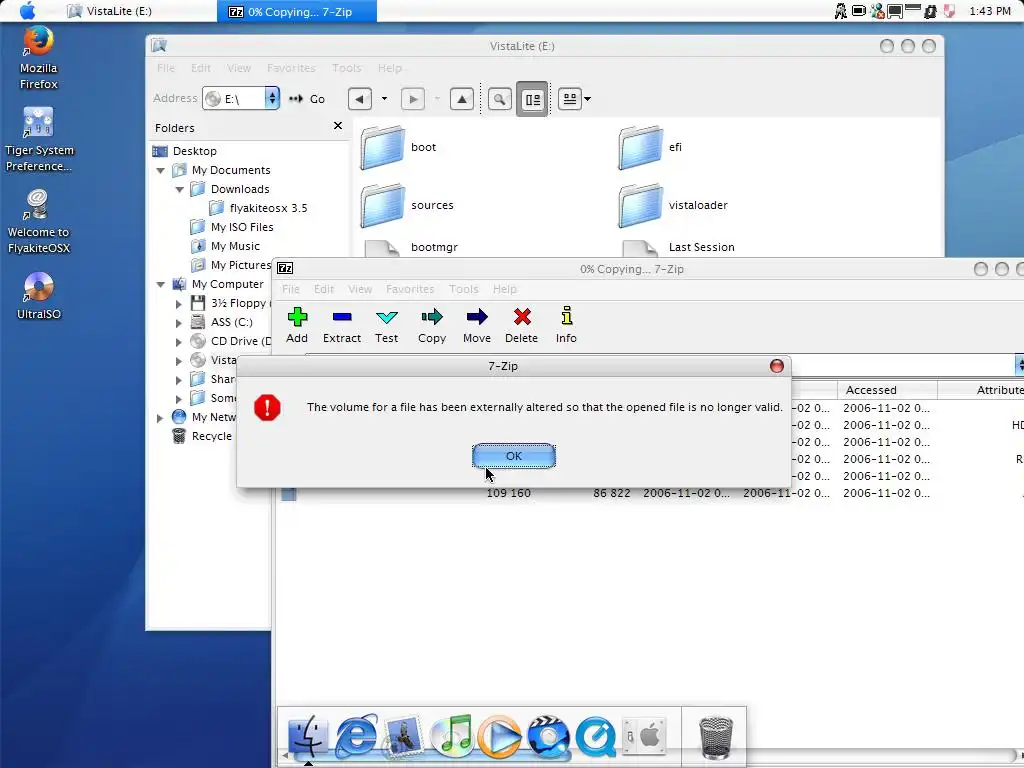Open the Tools menu in VistaLite window

tap(346, 68)
